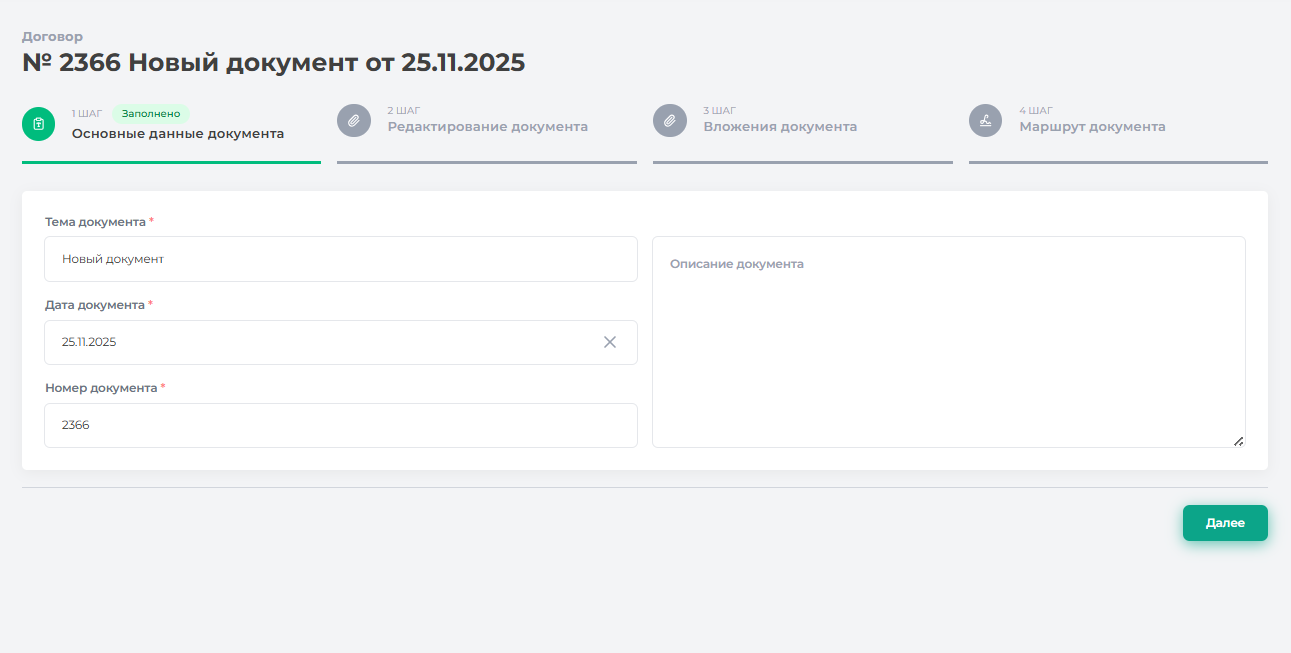Select the 'Маршрут документа' step

[1092, 127]
